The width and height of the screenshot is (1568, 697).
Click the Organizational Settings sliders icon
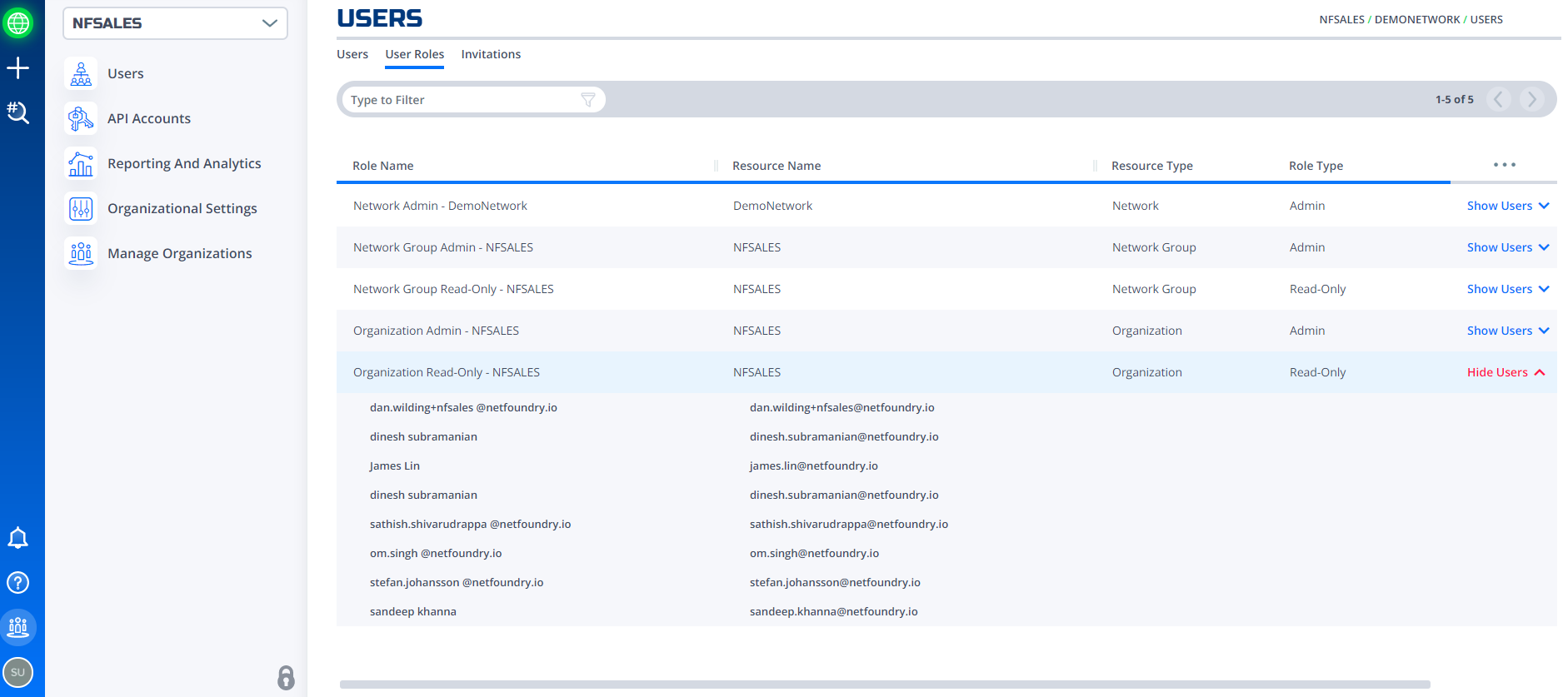[81, 209]
